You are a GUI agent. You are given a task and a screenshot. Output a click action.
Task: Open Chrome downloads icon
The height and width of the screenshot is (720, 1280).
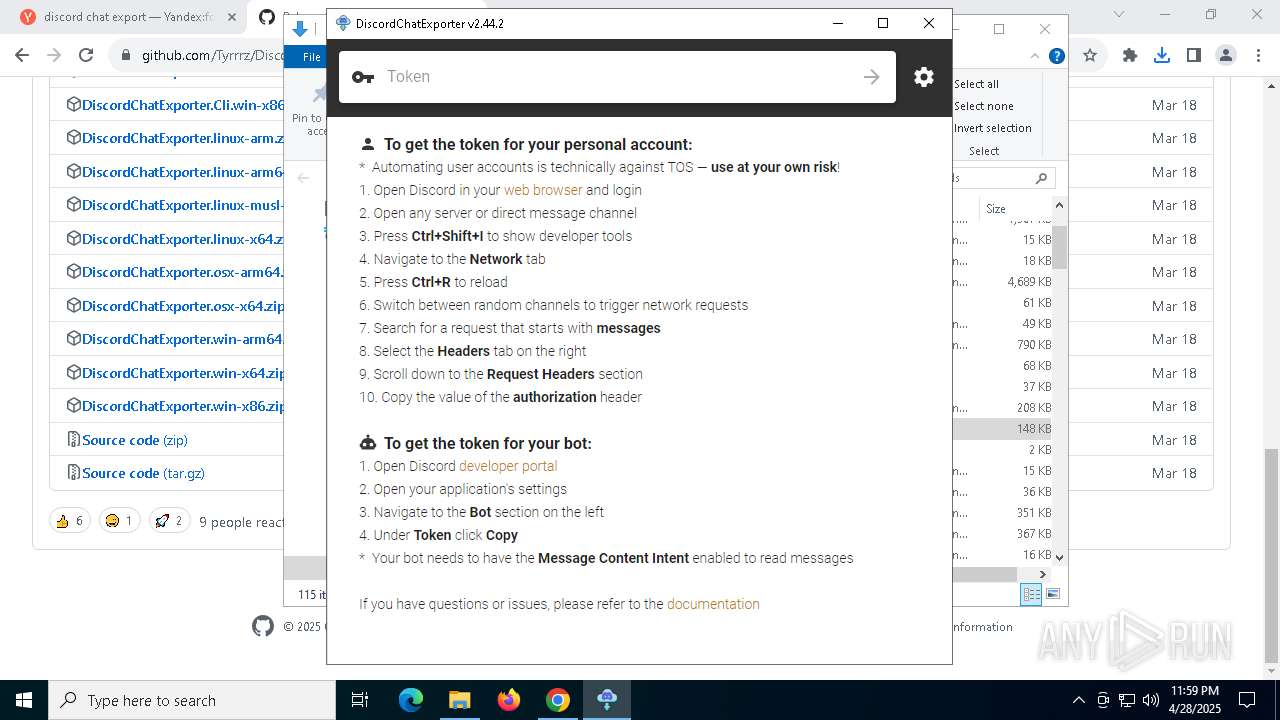pyautogui.click(x=1162, y=56)
